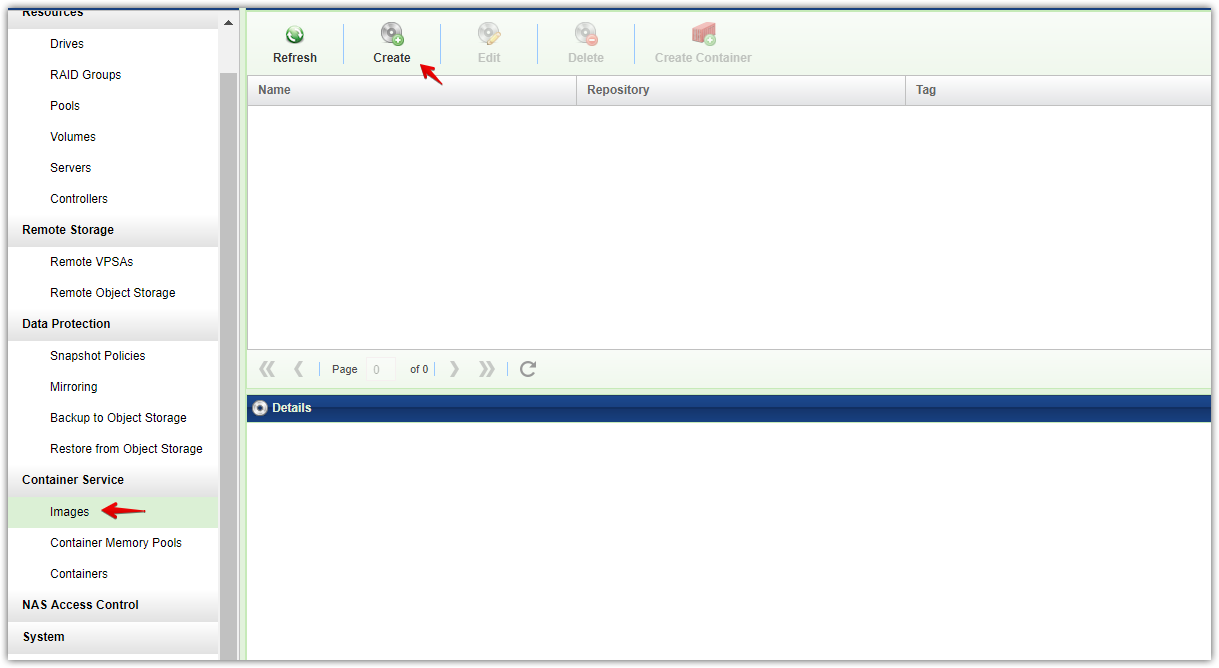
Task: Expand the System section
Action: coord(113,637)
